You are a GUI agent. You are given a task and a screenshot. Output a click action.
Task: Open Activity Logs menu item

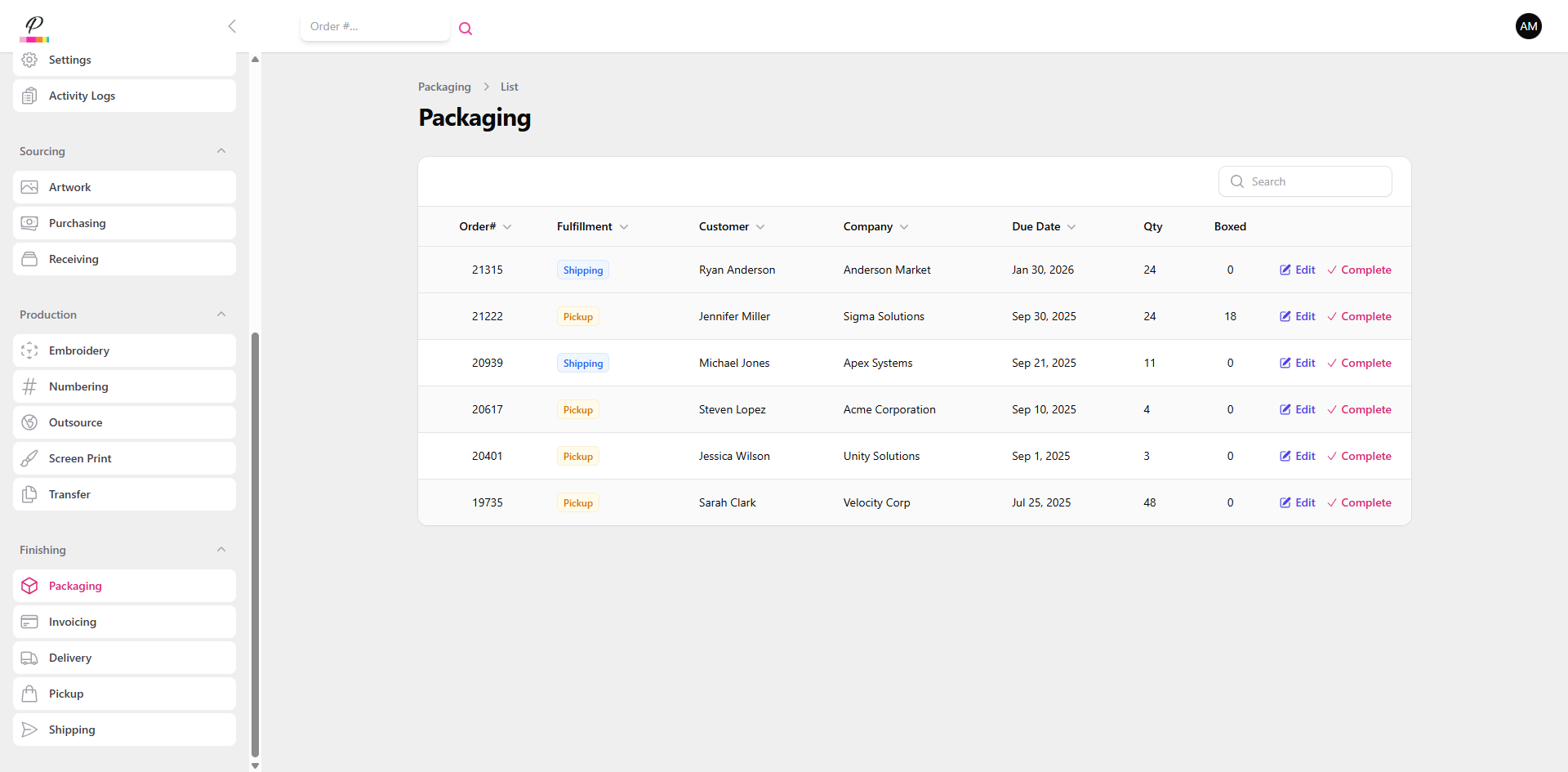[82, 96]
